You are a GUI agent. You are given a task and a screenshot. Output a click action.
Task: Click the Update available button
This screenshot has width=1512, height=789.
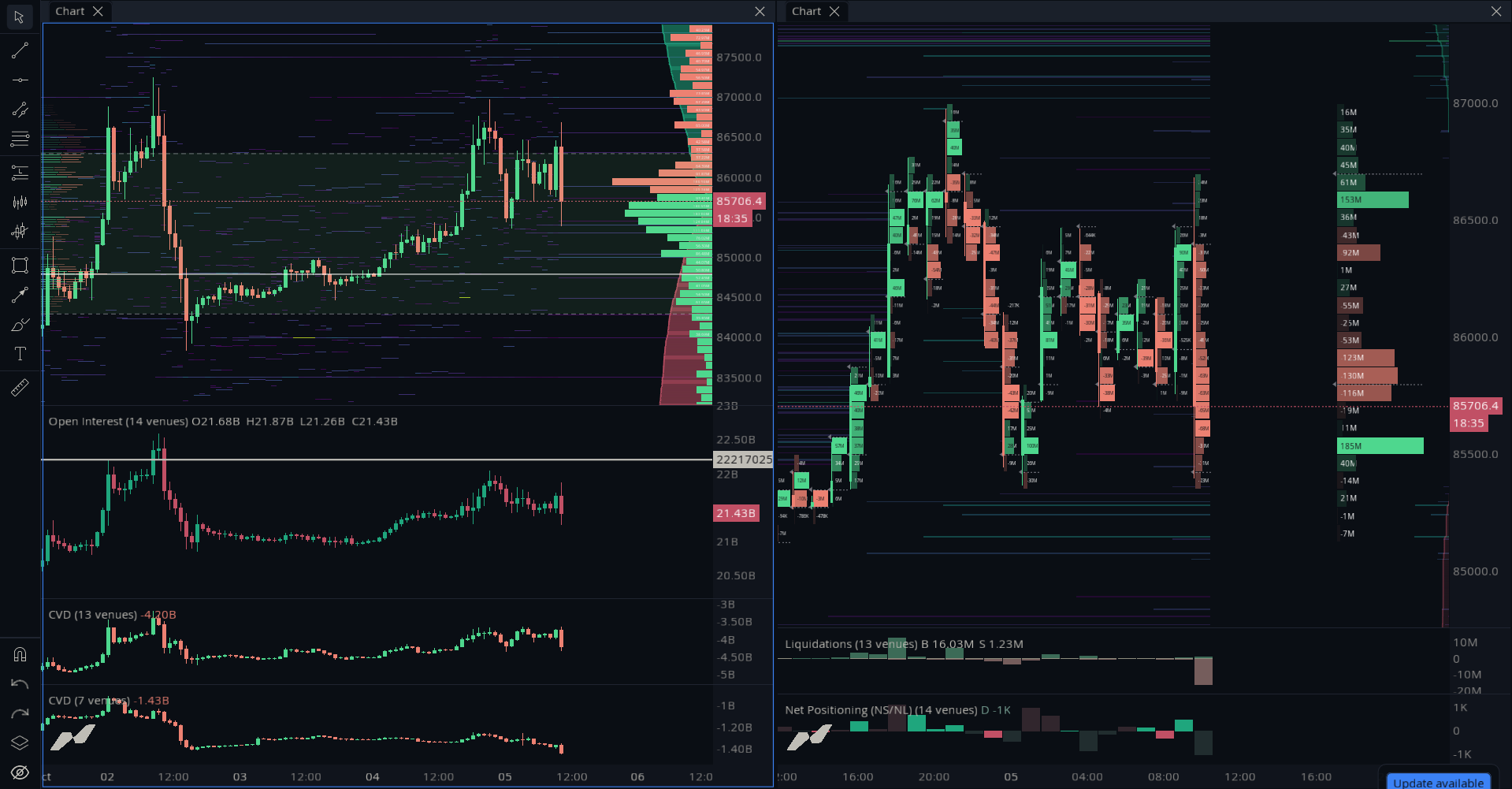pos(1438,782)
